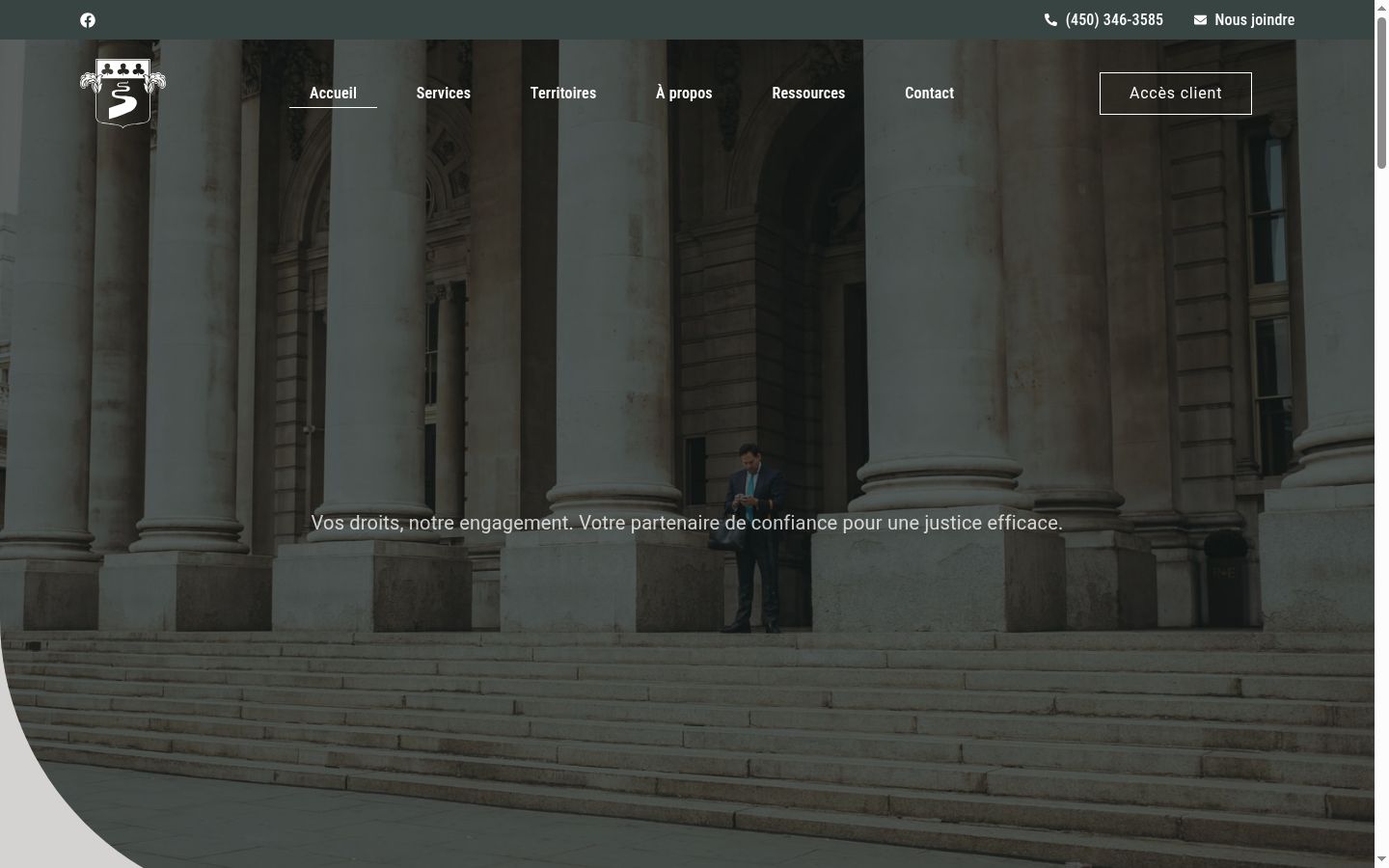The height and width of the screenshot is (868, 1389).
Task: Click the phone handset icon
Action: pyautogui.click(x=1050, y=20)
